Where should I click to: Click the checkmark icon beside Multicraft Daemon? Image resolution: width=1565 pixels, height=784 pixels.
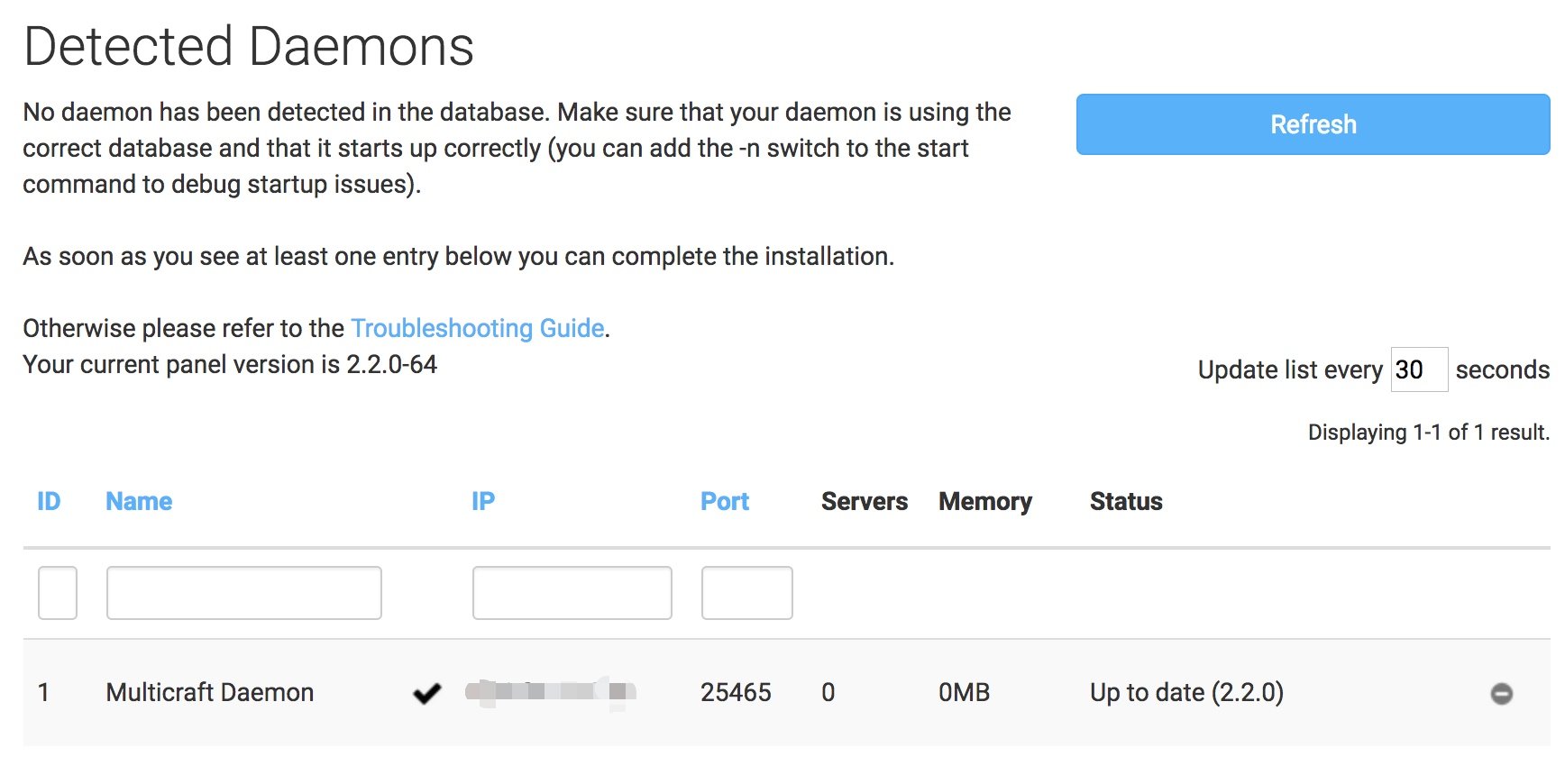pyautogui.click(x=426, y=693)
